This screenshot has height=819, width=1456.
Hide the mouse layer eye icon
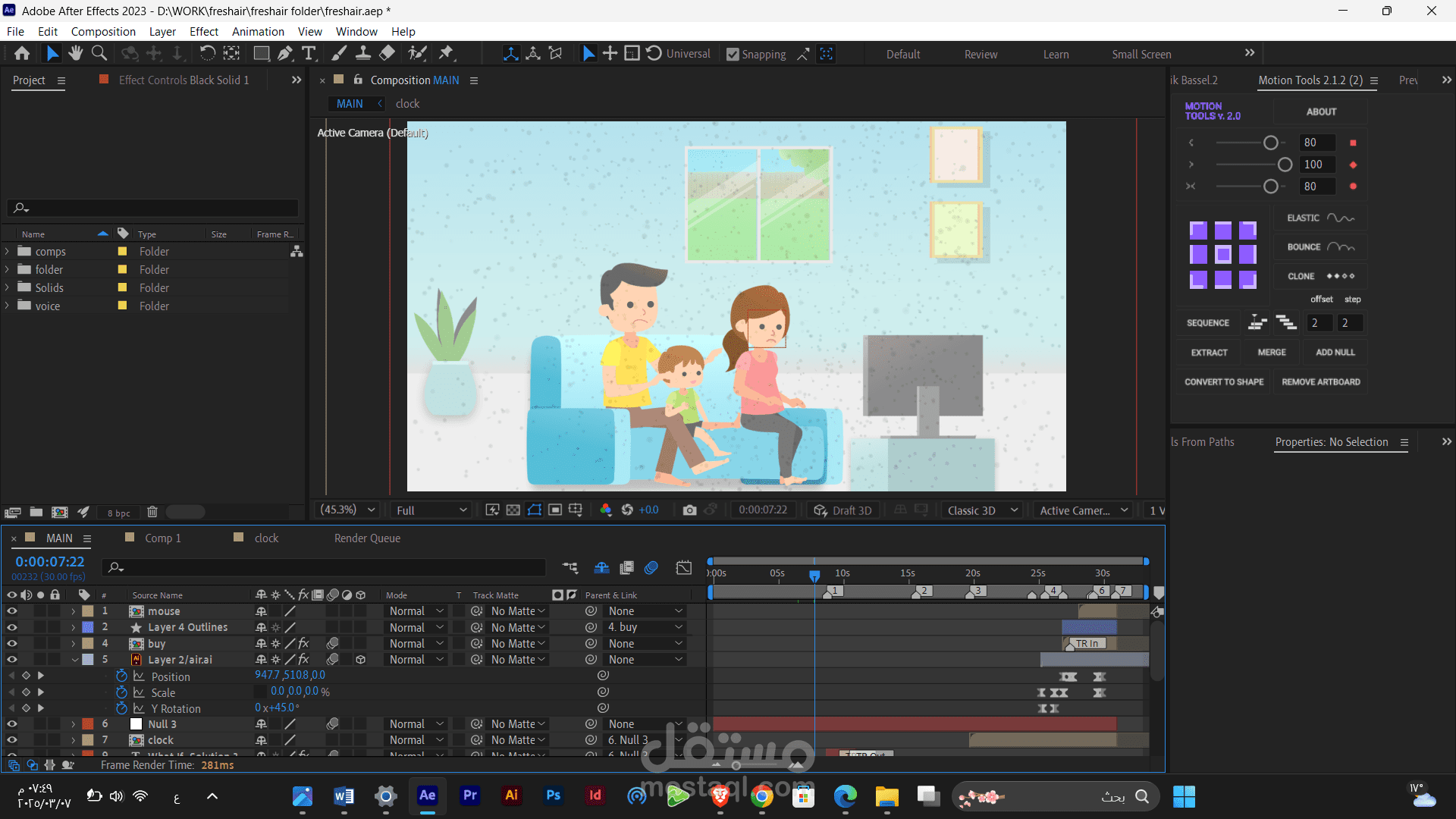11,611
